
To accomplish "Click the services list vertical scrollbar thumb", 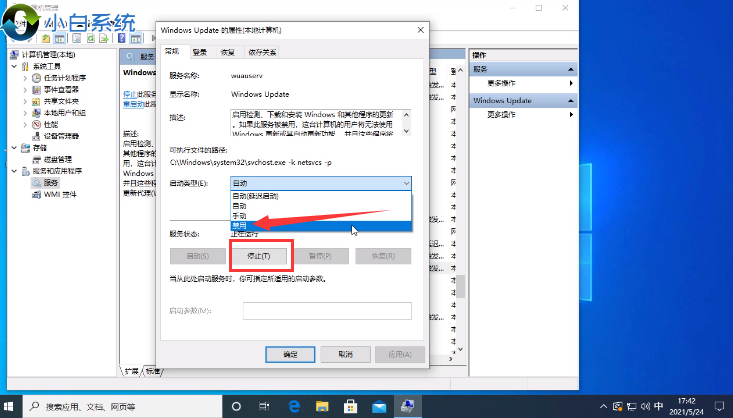I will pos(460,286).
